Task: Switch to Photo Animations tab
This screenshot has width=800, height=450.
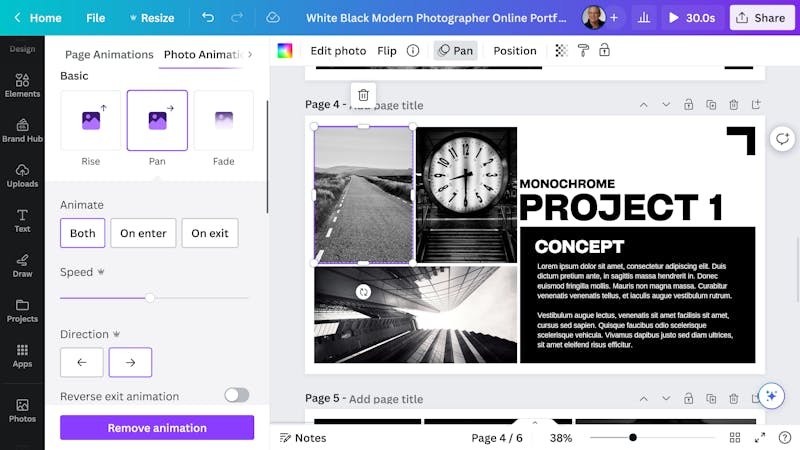Action: (203, 55)
